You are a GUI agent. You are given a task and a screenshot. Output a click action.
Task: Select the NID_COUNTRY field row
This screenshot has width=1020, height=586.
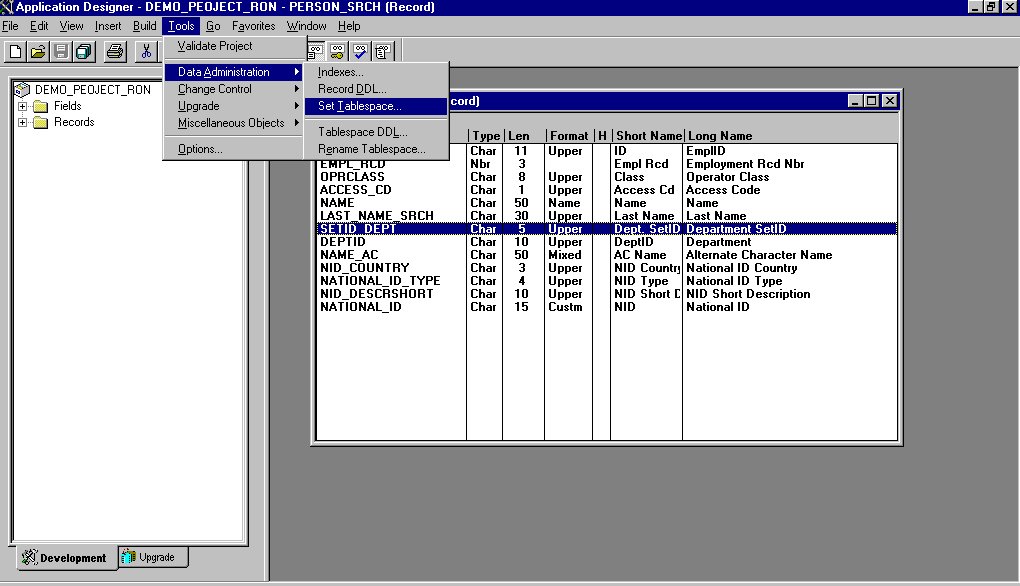click(x=606, y=268)
